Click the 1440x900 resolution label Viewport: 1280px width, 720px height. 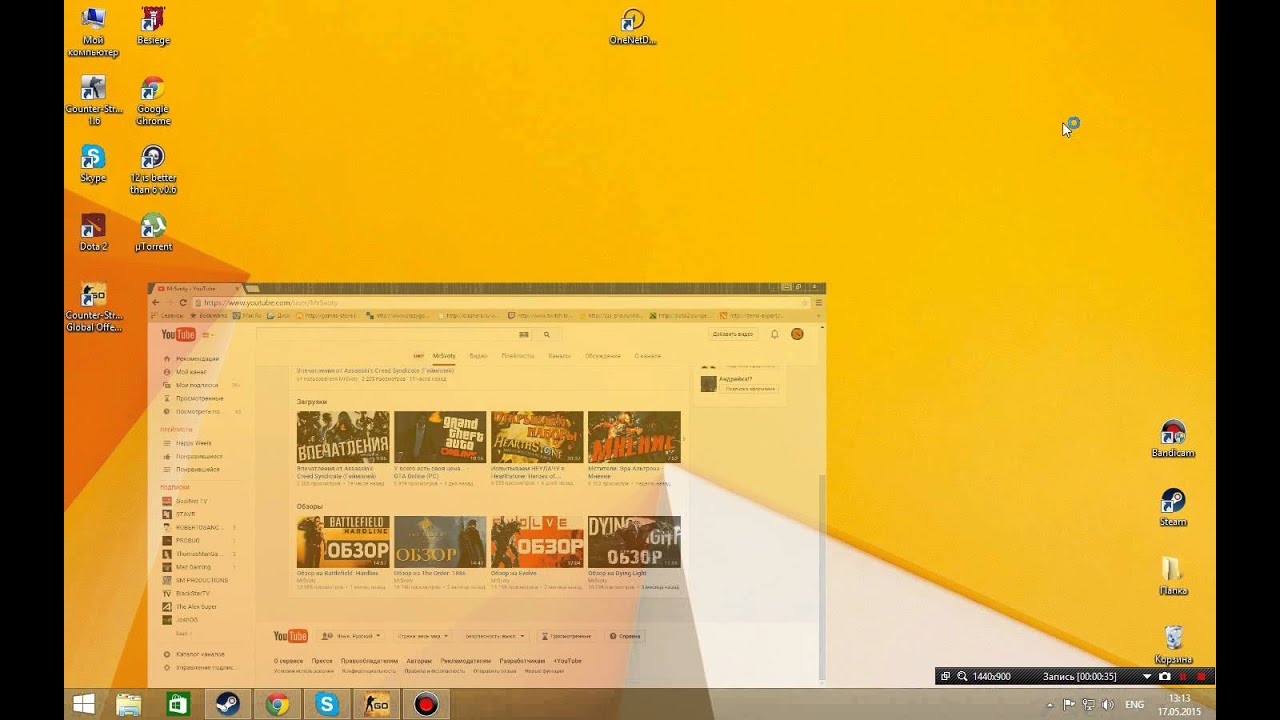(991, 677)
